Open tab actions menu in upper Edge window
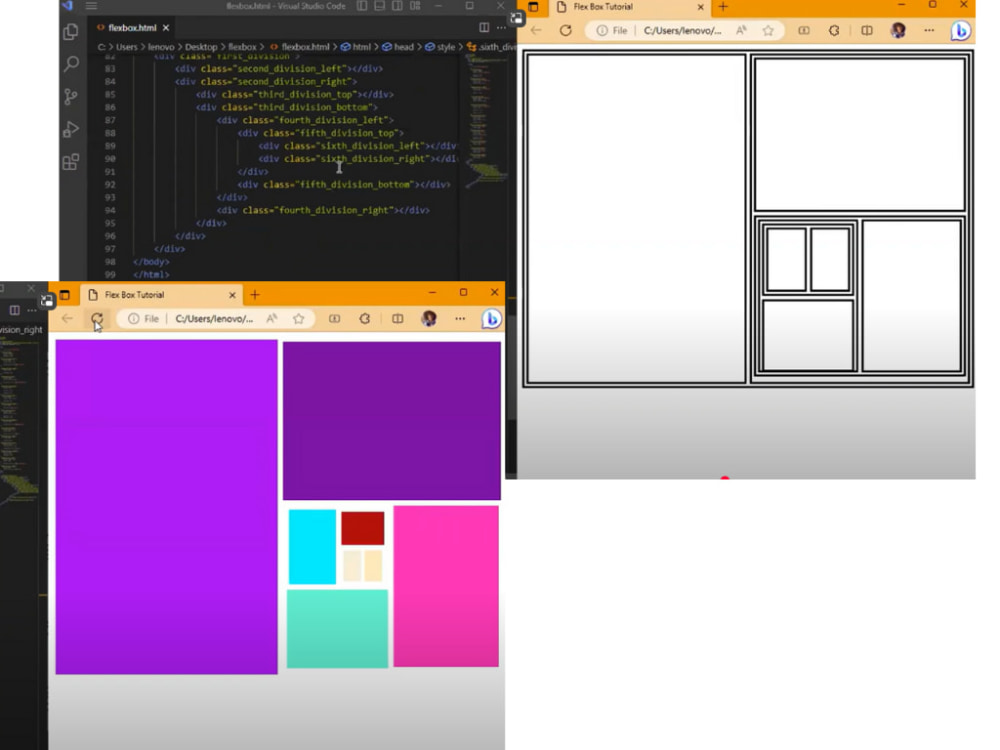Image resolution: width=1000 pixels, height=750 pixels. tap(533, 7)
